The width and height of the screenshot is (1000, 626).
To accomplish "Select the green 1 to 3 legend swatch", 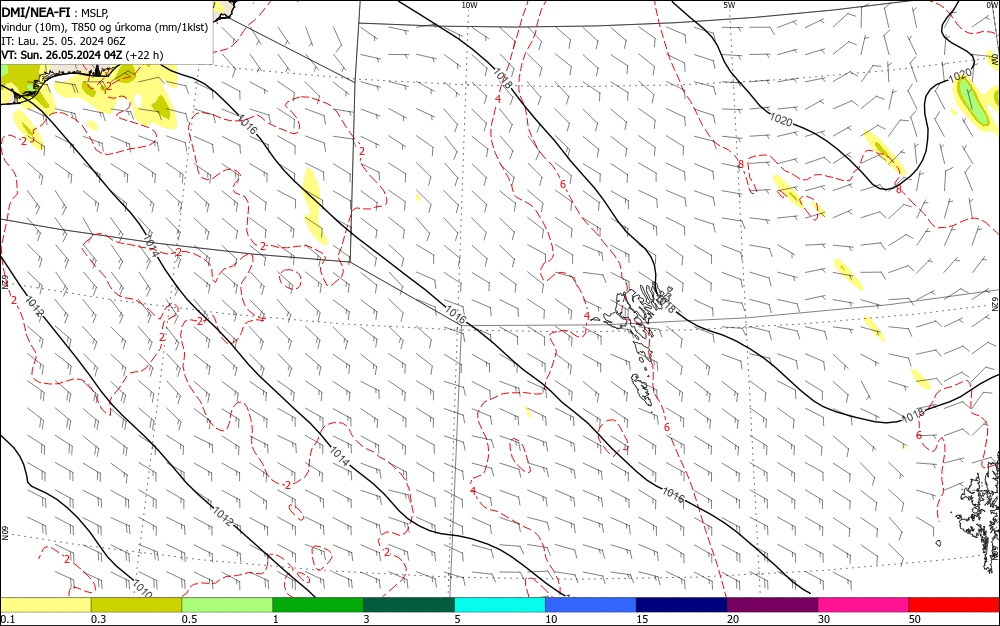I will (x=318, y=605).
